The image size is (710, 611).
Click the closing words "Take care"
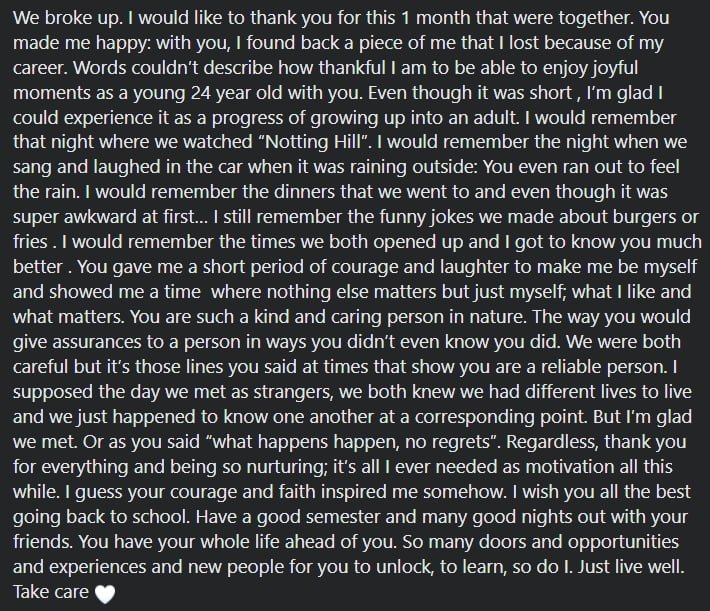coord(51,592)
